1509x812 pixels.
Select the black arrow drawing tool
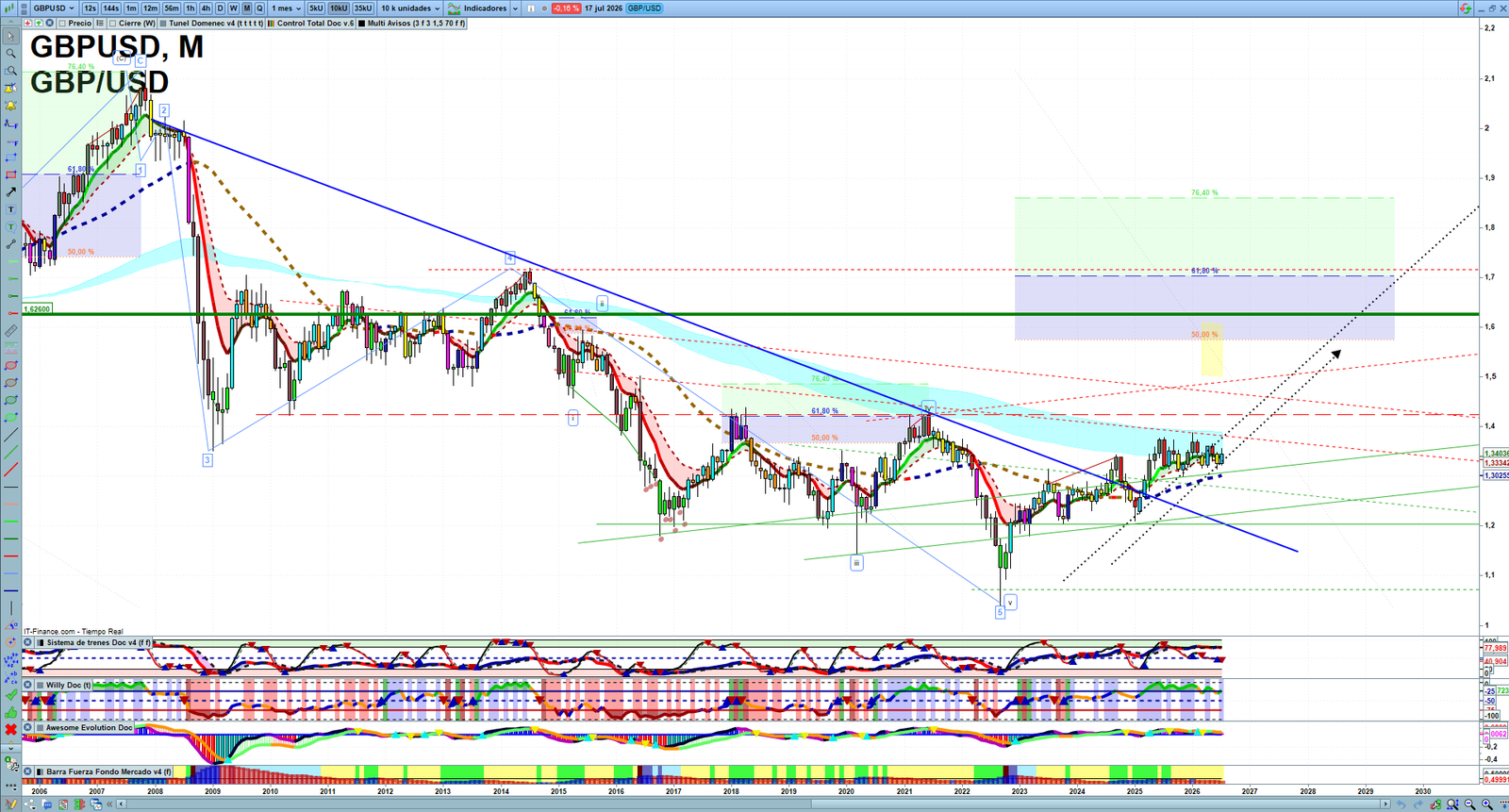[11, 191]
